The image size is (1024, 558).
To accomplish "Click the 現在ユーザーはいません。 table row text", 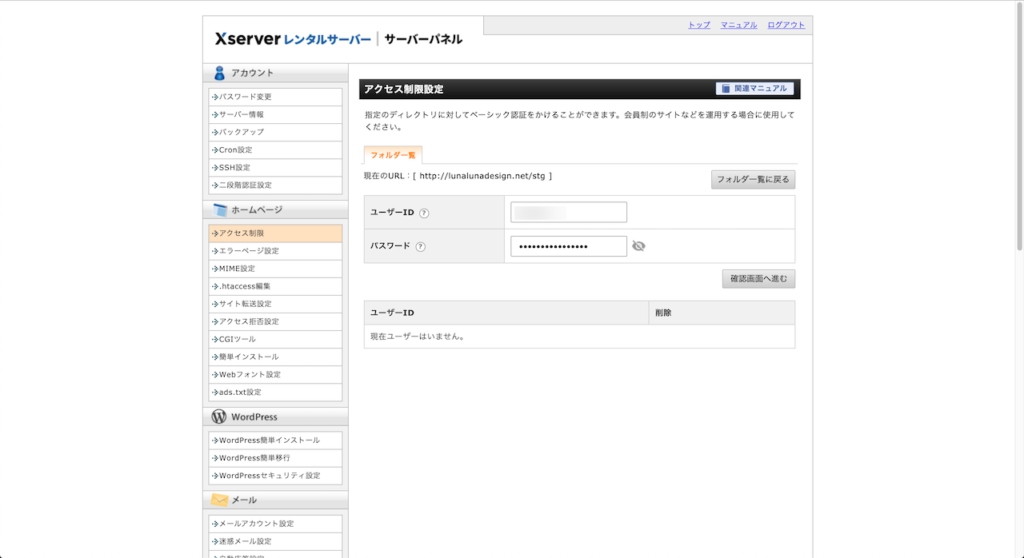I will click(418, 336).
